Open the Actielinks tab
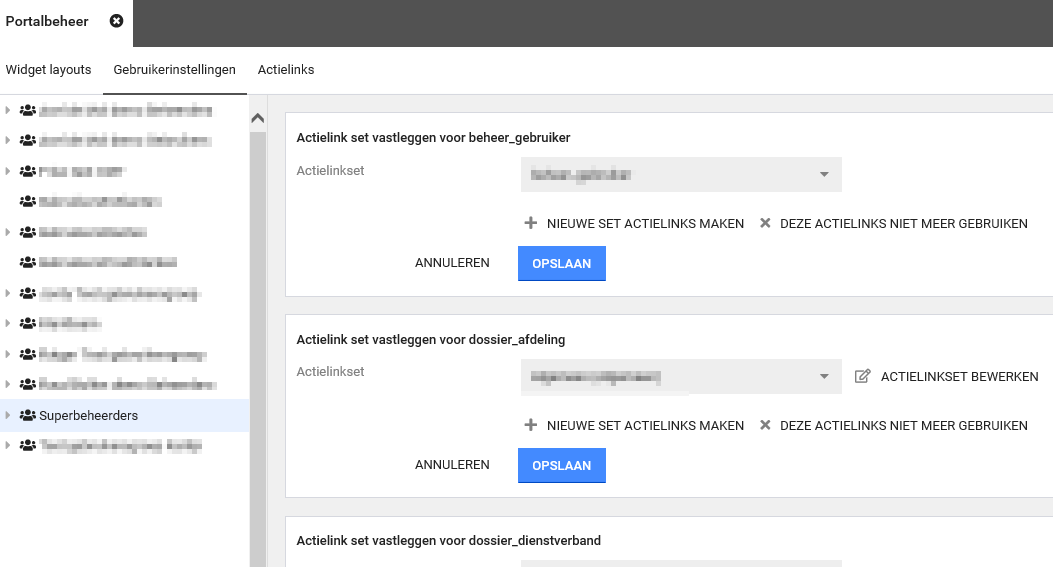 pyautogui.click(x=286, y=70)
